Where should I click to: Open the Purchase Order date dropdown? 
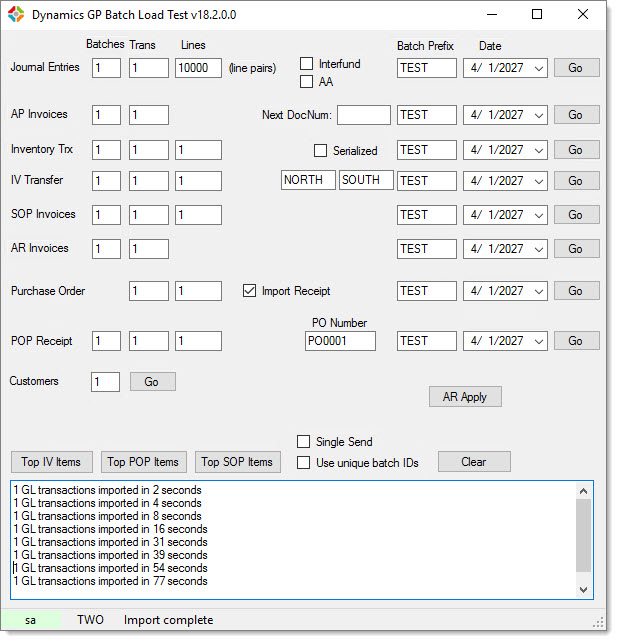539,291
